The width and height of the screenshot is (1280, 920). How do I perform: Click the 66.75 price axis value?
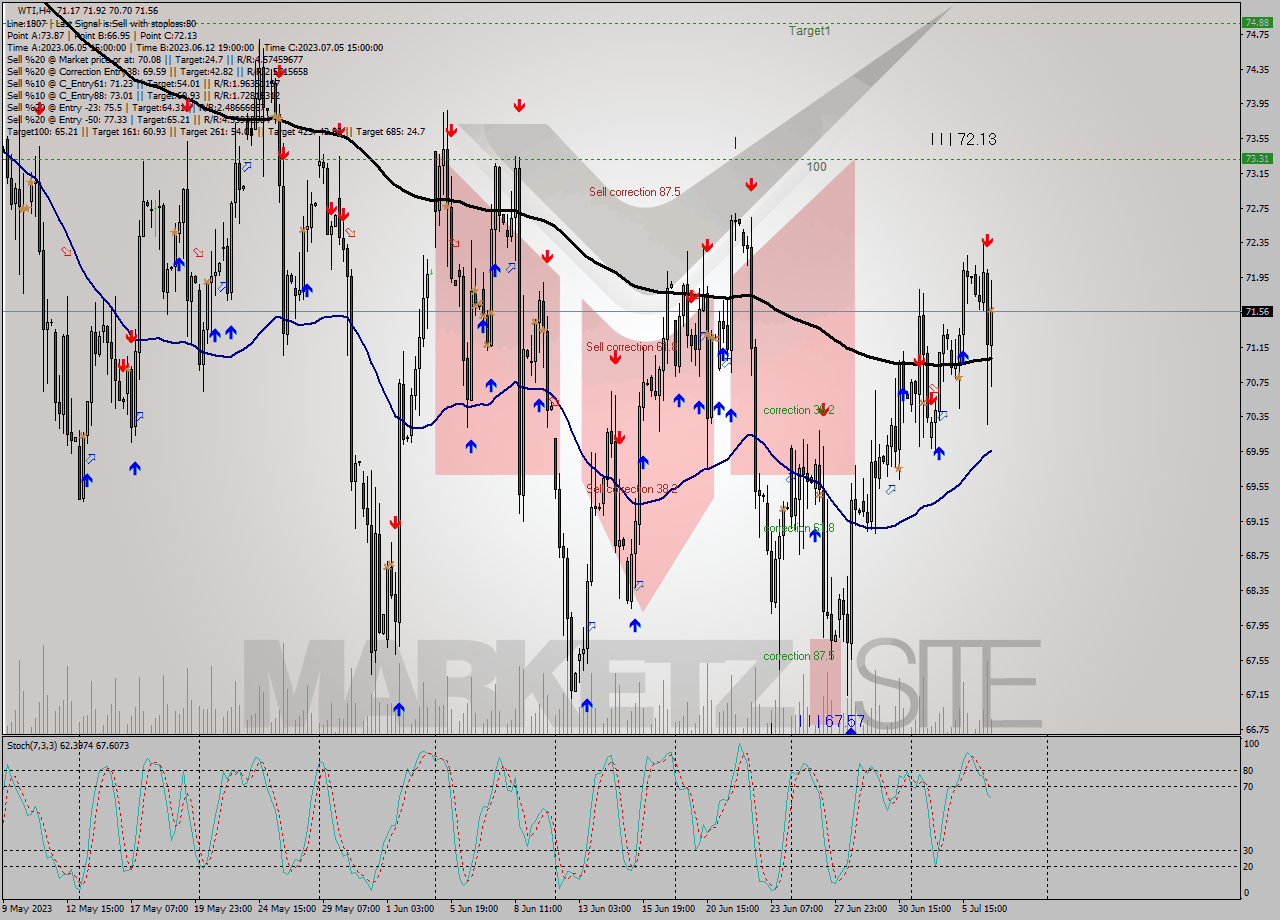(x=1256, y=729)
